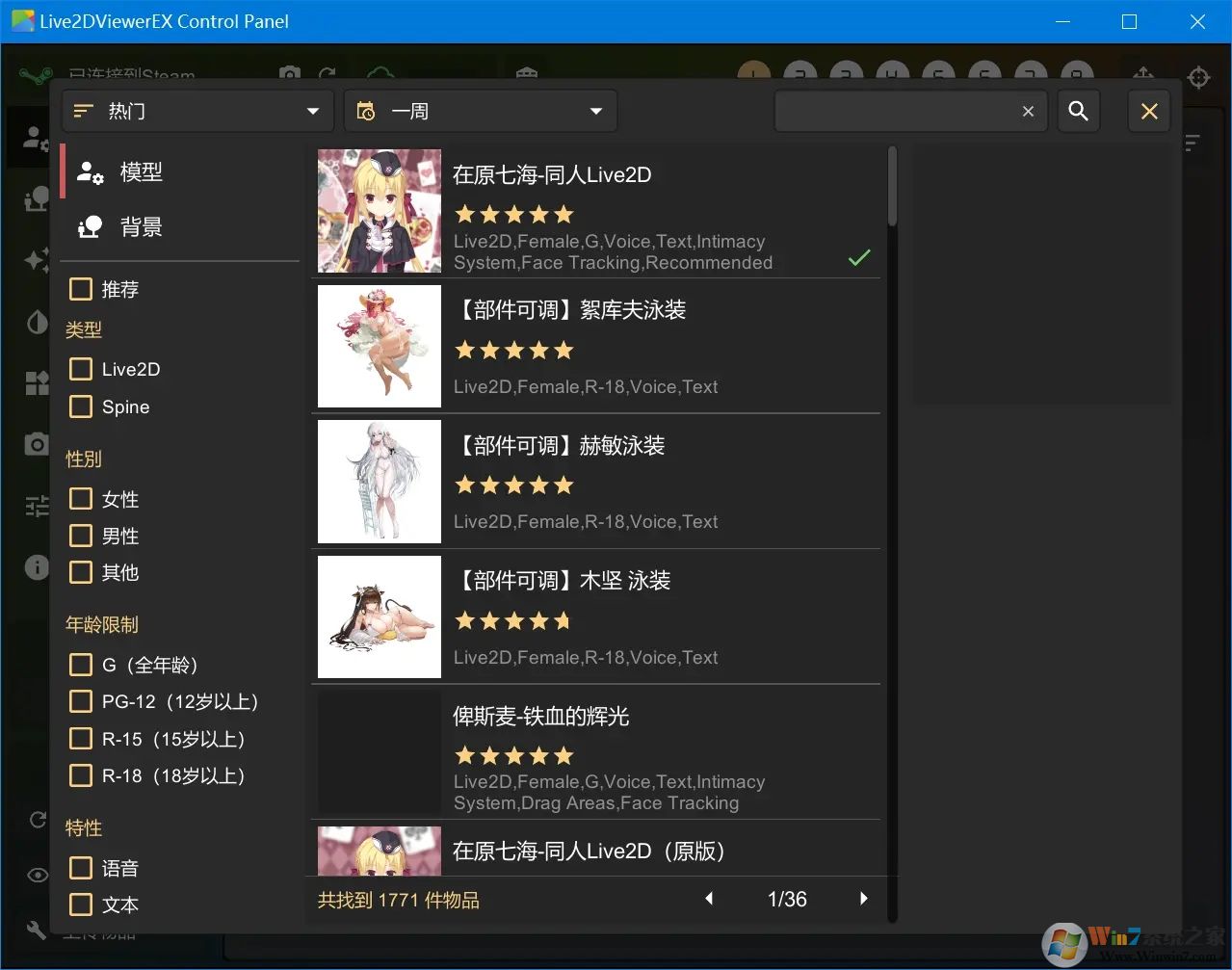
Task: Select the sparkles effects icon in sidebar
Action: (x=36, y=260)
